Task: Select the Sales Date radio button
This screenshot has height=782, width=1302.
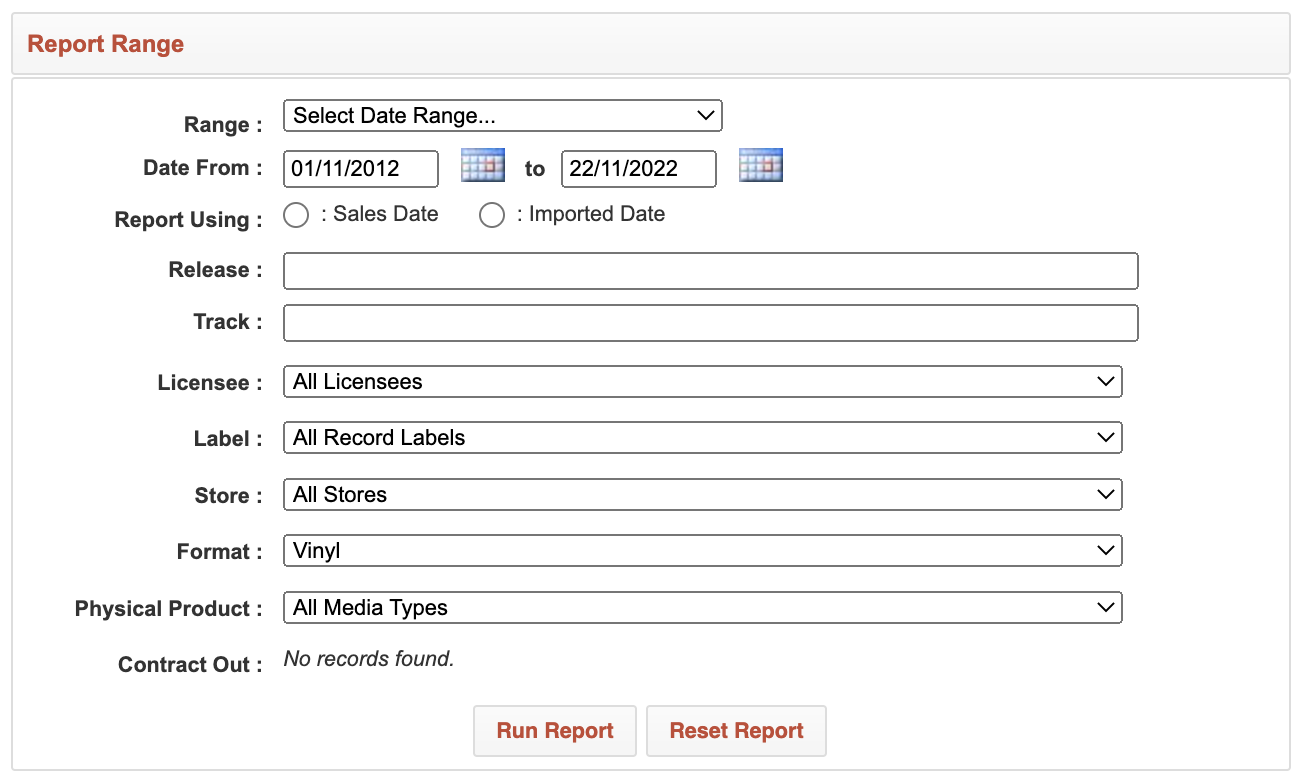Action: click(x=296, y=215)
